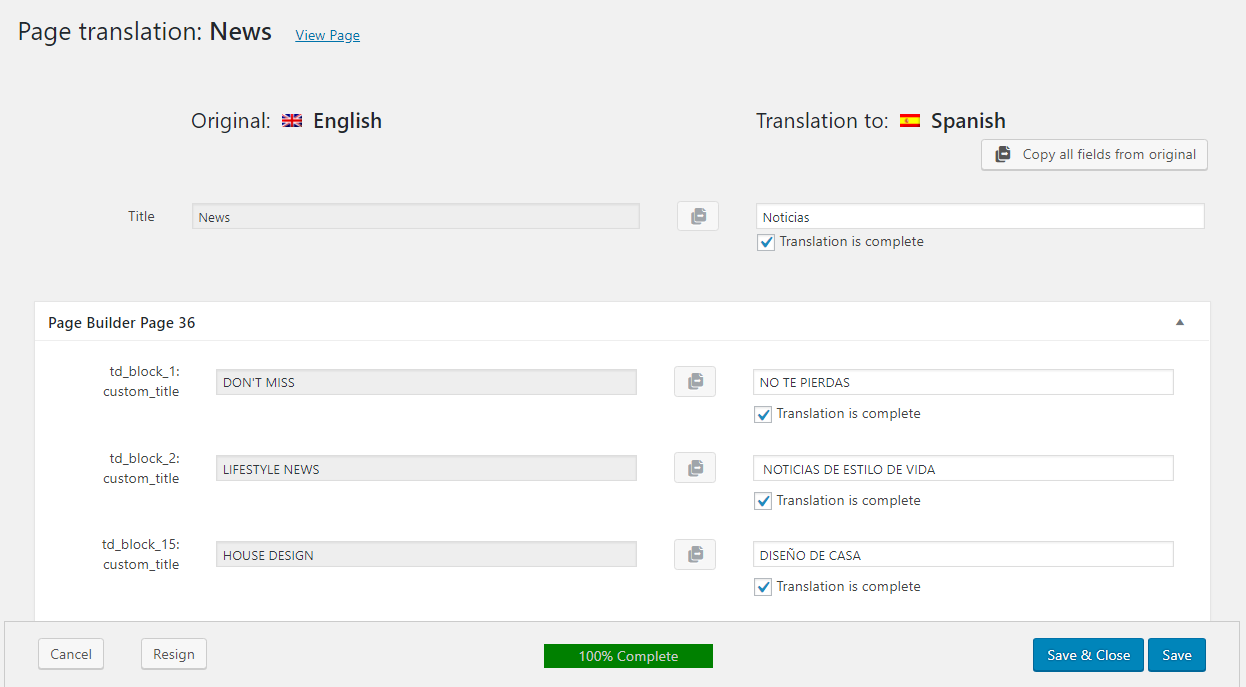
Task: Collapse the Page Builder Page 36 panel
Action: coord(1180,322)
